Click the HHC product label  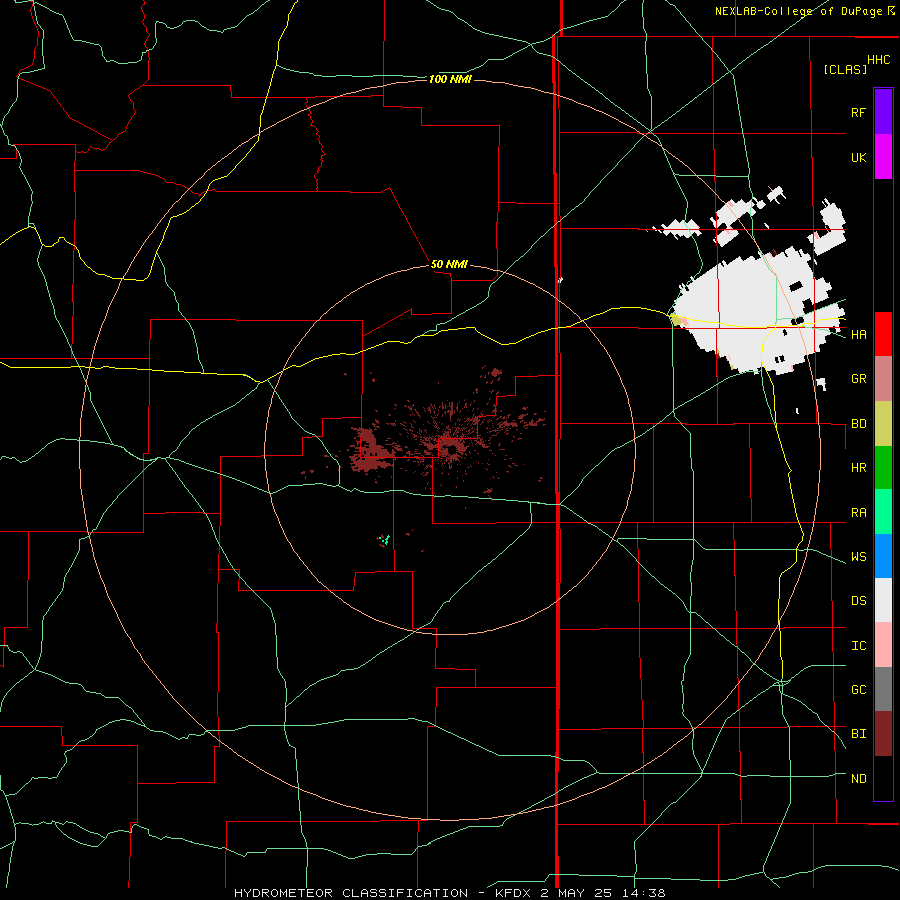click(878, 60)
